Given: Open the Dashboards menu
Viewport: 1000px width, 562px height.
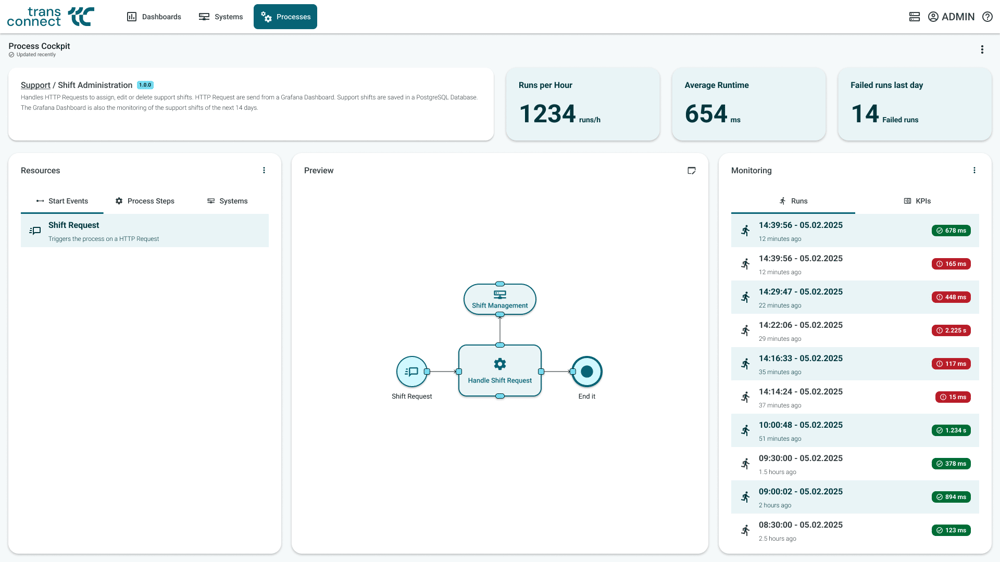Looking at the screenshot, I should tap(154, 17).
